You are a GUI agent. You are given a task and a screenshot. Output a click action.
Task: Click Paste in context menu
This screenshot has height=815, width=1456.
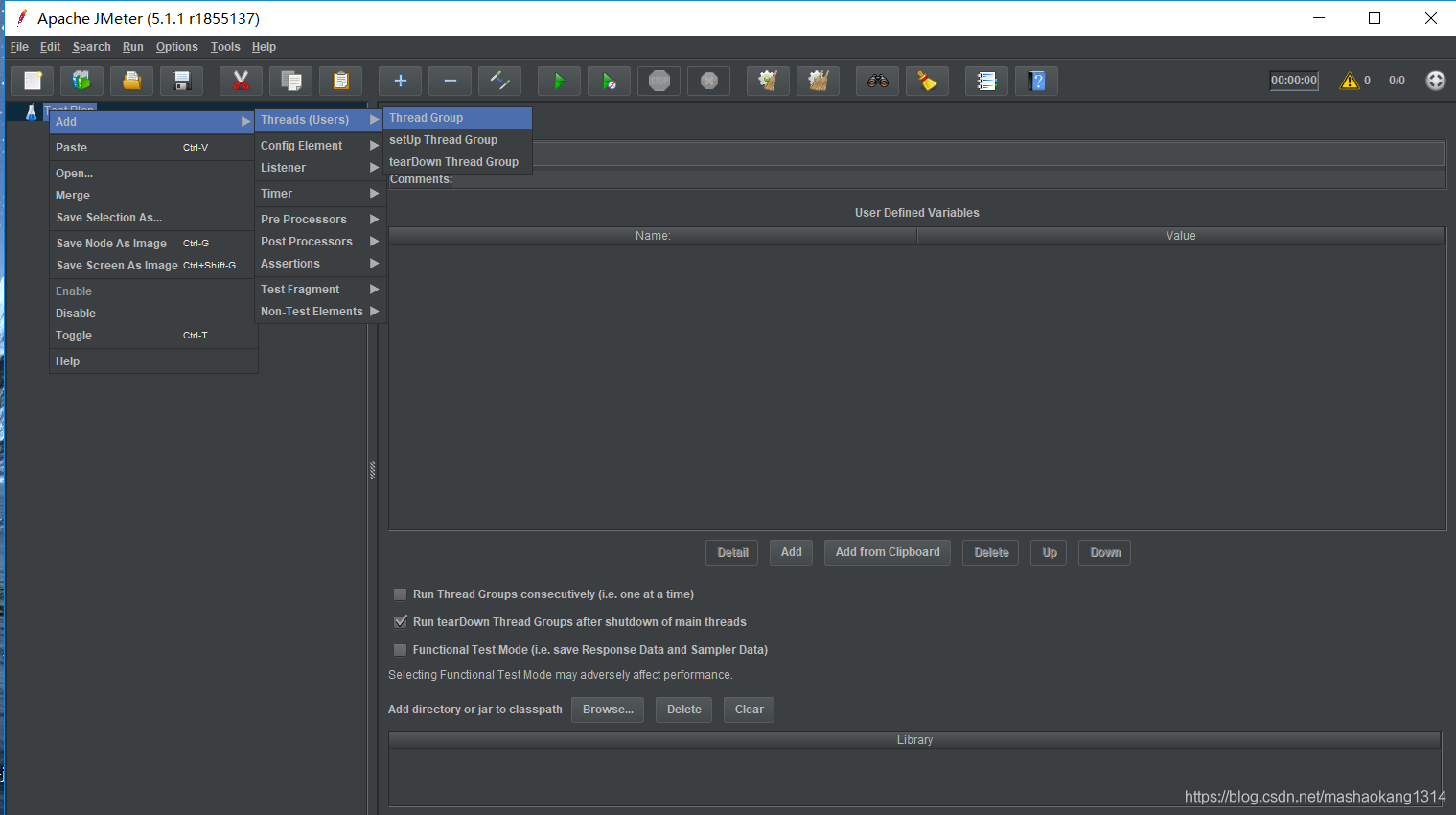[153, 148]
